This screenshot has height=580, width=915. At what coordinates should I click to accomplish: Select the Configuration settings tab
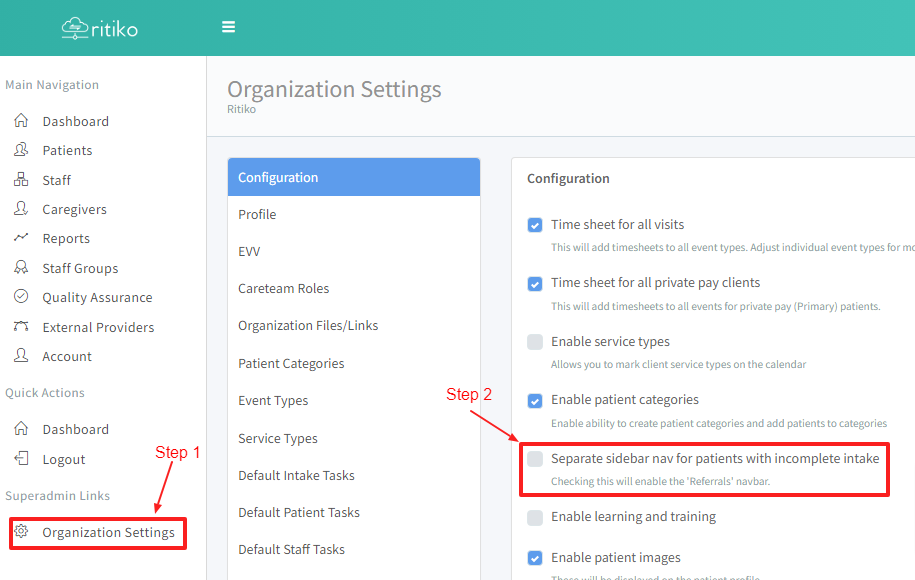[353, 177]
